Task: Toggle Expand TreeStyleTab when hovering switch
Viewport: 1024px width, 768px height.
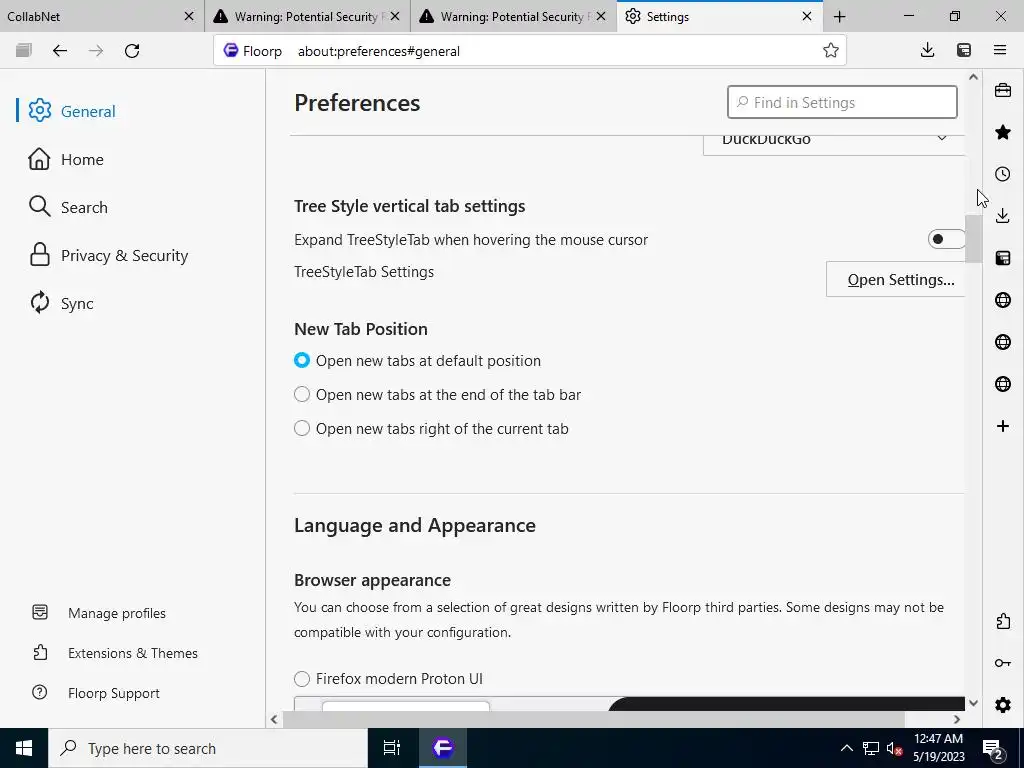Action: (946, 240)
